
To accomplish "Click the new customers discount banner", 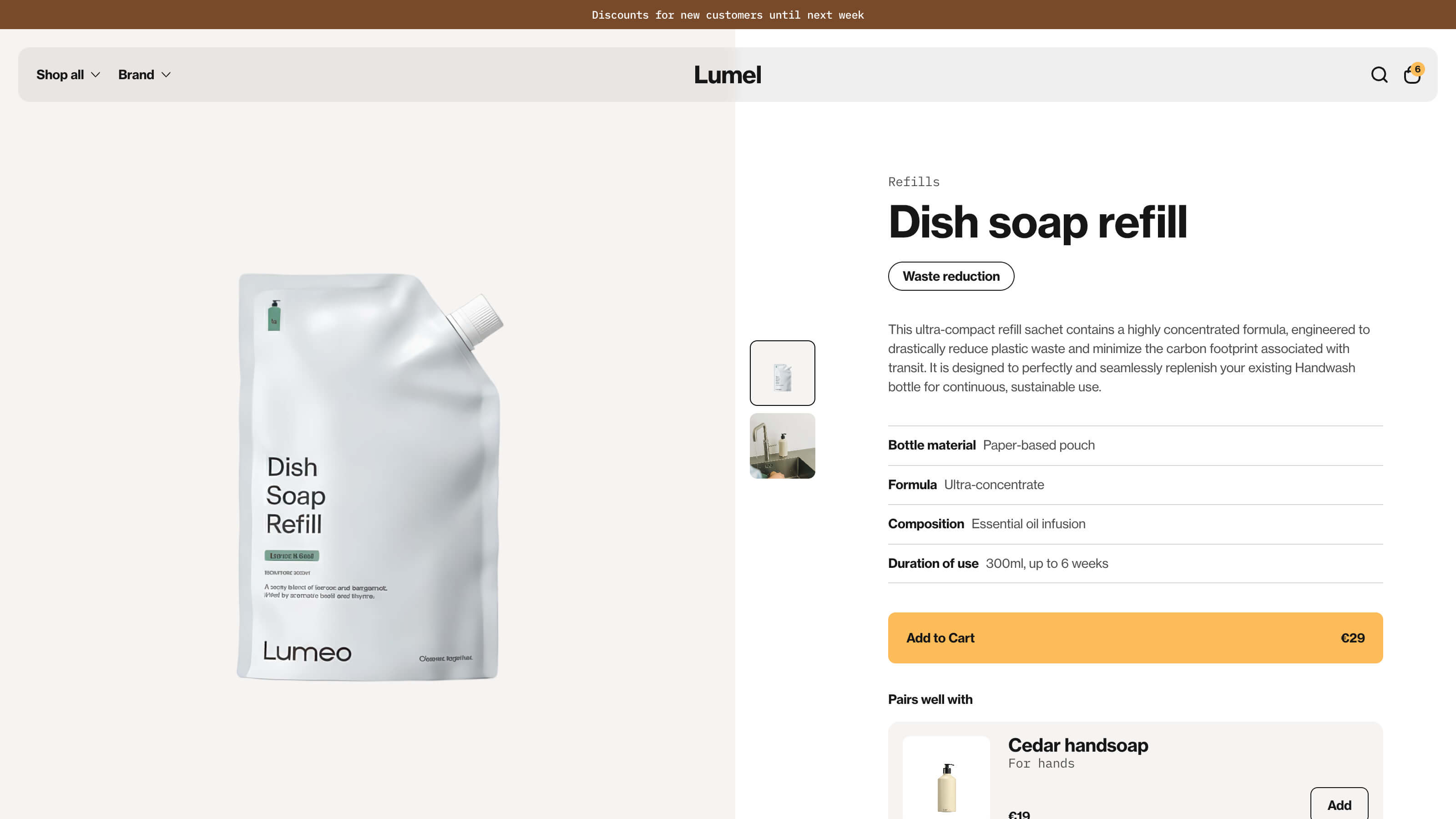I will pos(728,15).
